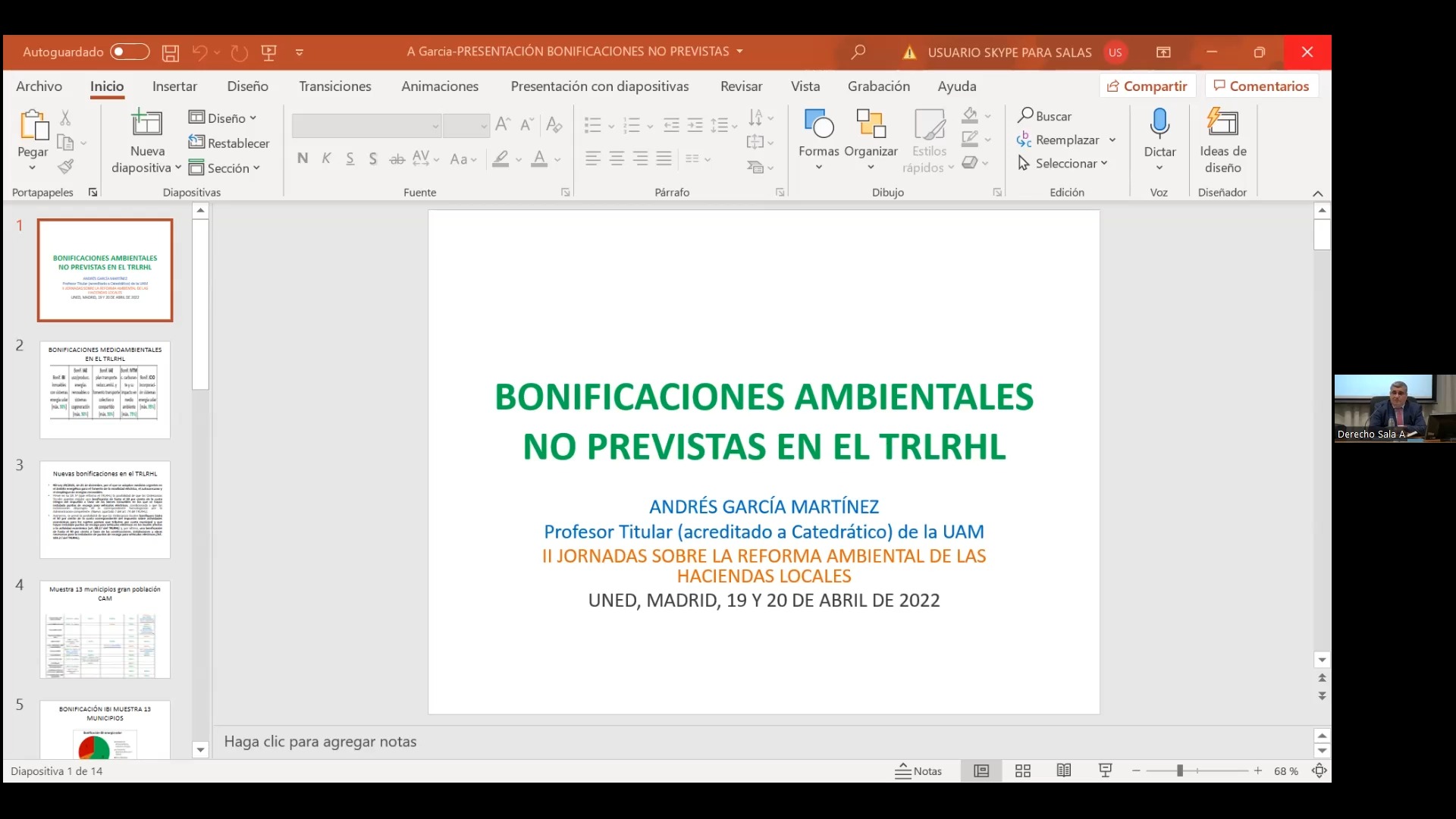Switch to the Revisar tab
Viewport: 1456px width, 819px height.
741,86
